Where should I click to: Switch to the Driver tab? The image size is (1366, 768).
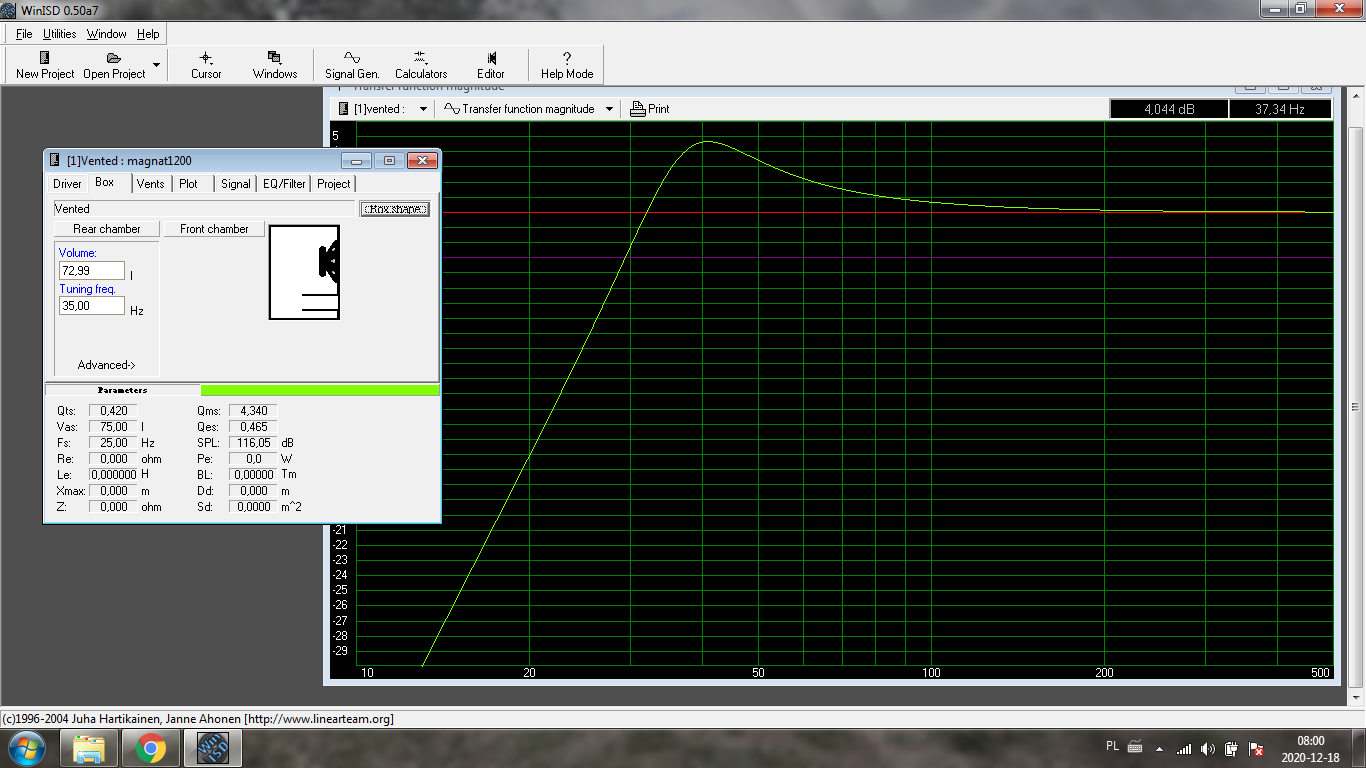click(x=67, y=184)
